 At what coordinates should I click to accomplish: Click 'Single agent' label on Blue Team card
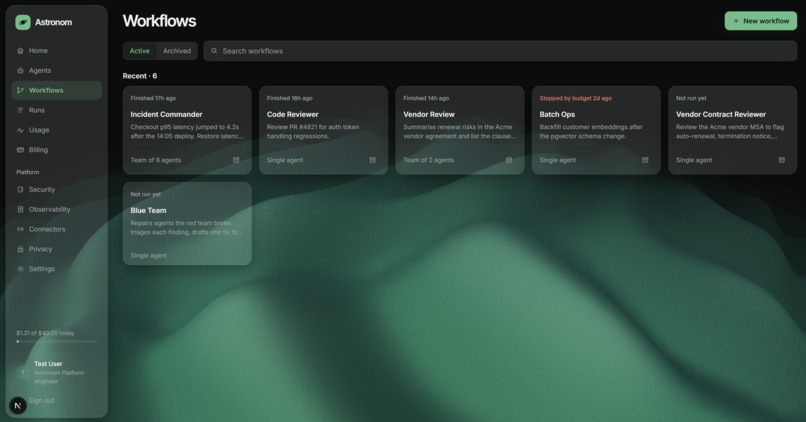click(149, 255)
